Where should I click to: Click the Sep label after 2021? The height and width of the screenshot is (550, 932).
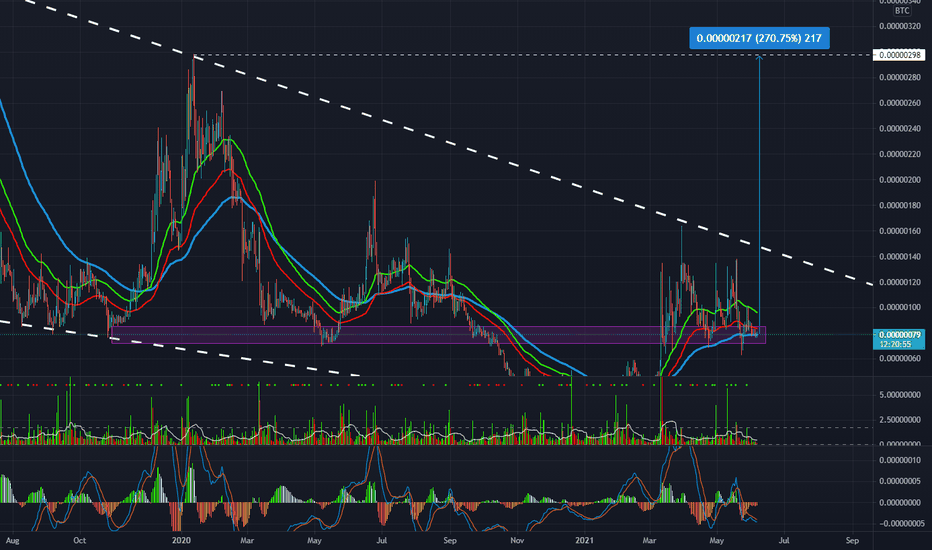coord(852,540)
